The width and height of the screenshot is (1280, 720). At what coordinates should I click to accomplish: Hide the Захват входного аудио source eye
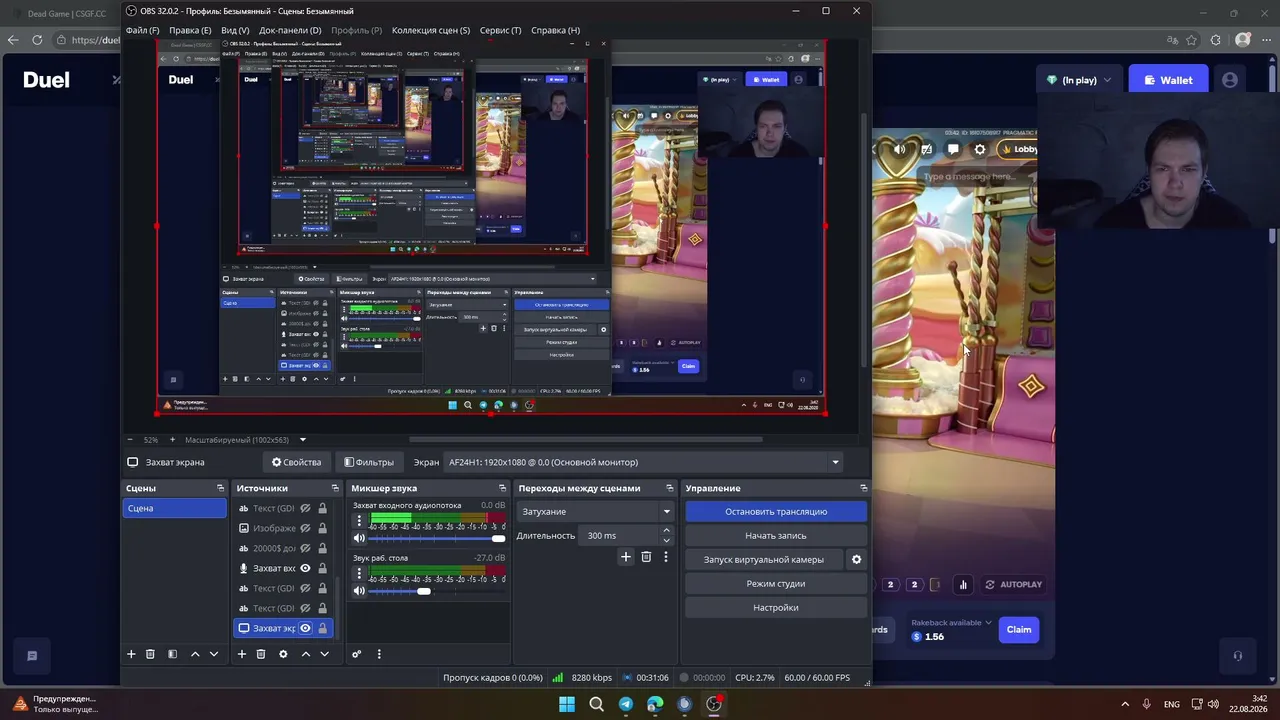(x=305, y=568)
